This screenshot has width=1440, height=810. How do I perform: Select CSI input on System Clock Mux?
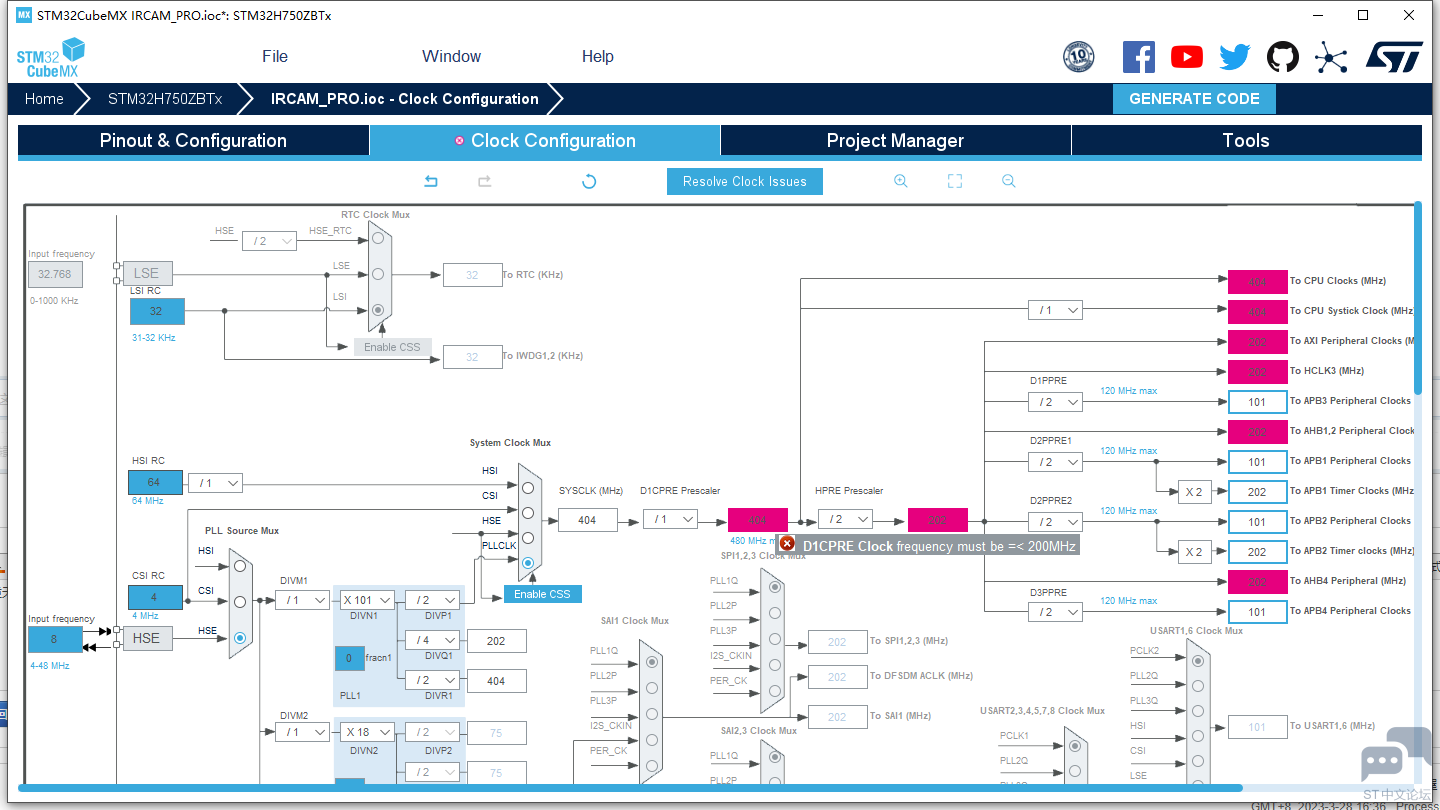[x=527, y=512]
